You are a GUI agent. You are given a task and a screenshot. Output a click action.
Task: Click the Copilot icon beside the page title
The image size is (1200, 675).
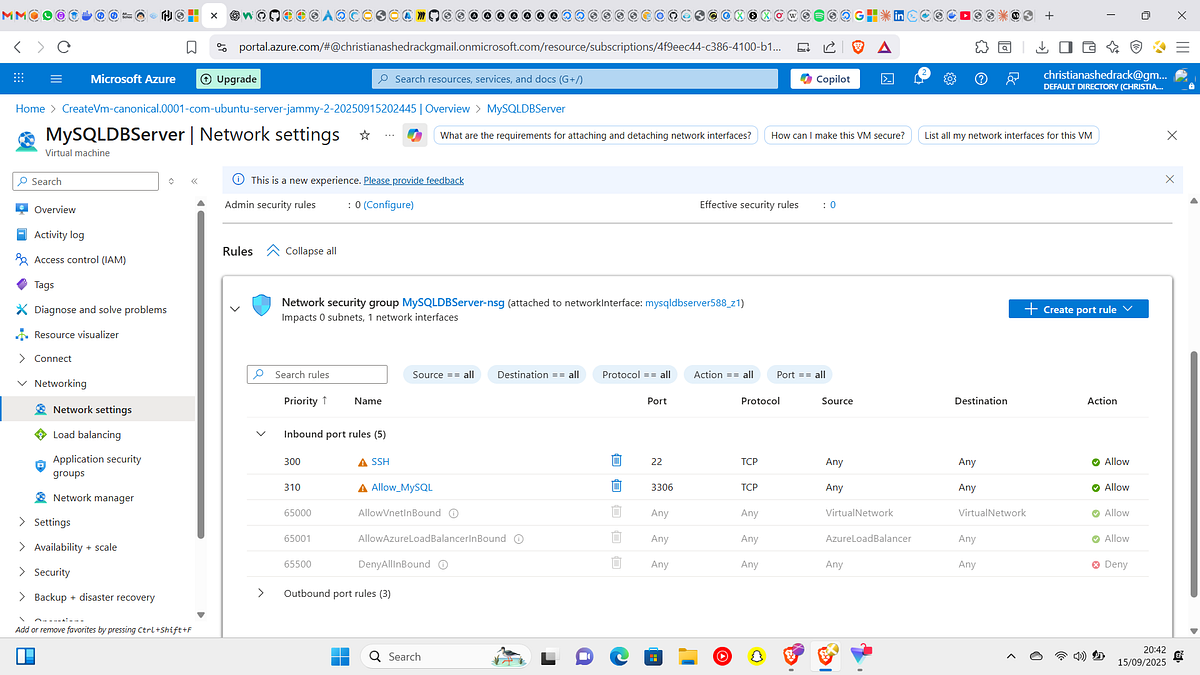click(x=414, y=135)
